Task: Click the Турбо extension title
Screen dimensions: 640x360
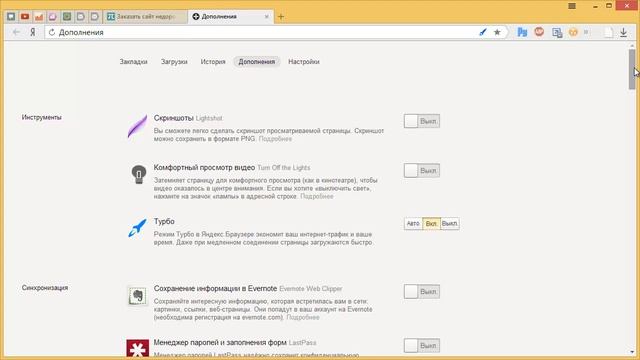Action: point(164,222)
